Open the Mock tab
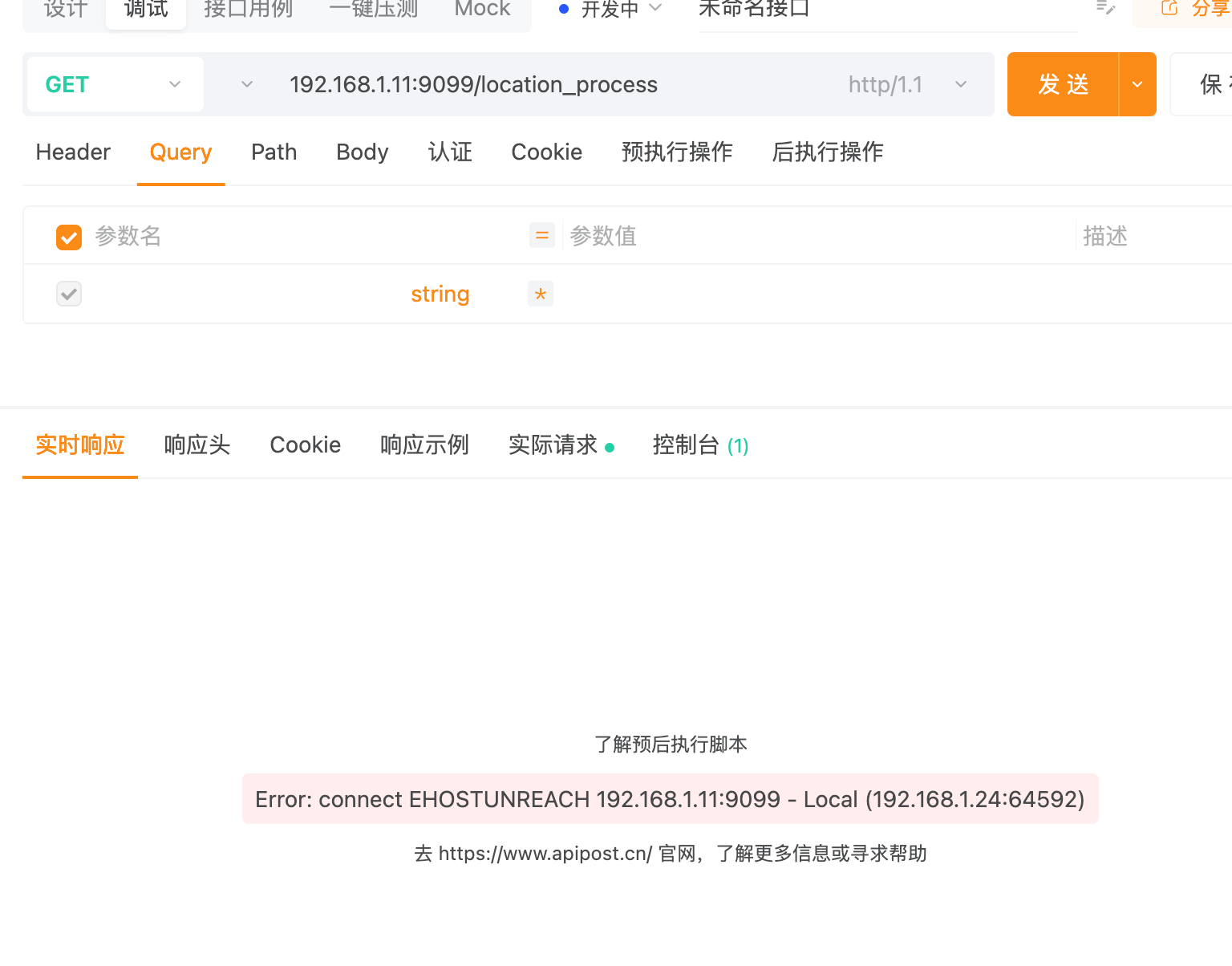Image resolution: width=1232 pixels, height=966 pixels. click(482, 9)
